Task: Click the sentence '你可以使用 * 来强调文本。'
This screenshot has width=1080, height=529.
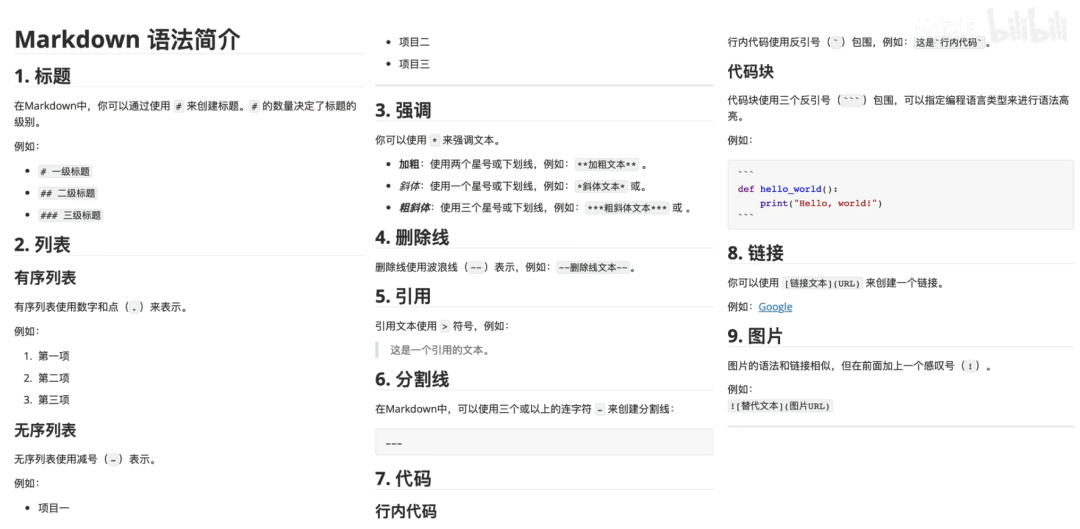Action: pos(438,141)
